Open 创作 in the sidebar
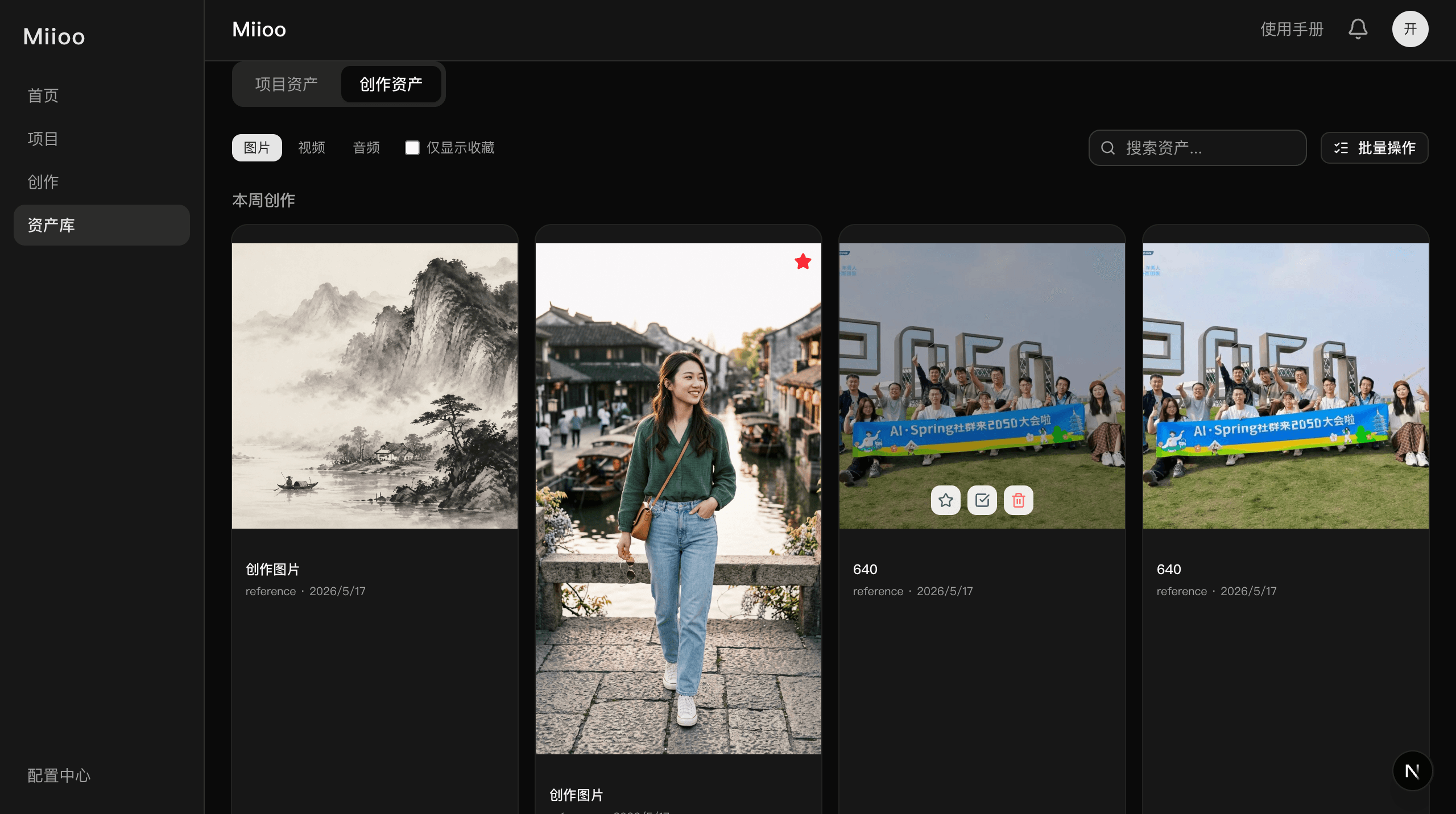Viewport: 1456px width, 814px height. coord(101,182)
